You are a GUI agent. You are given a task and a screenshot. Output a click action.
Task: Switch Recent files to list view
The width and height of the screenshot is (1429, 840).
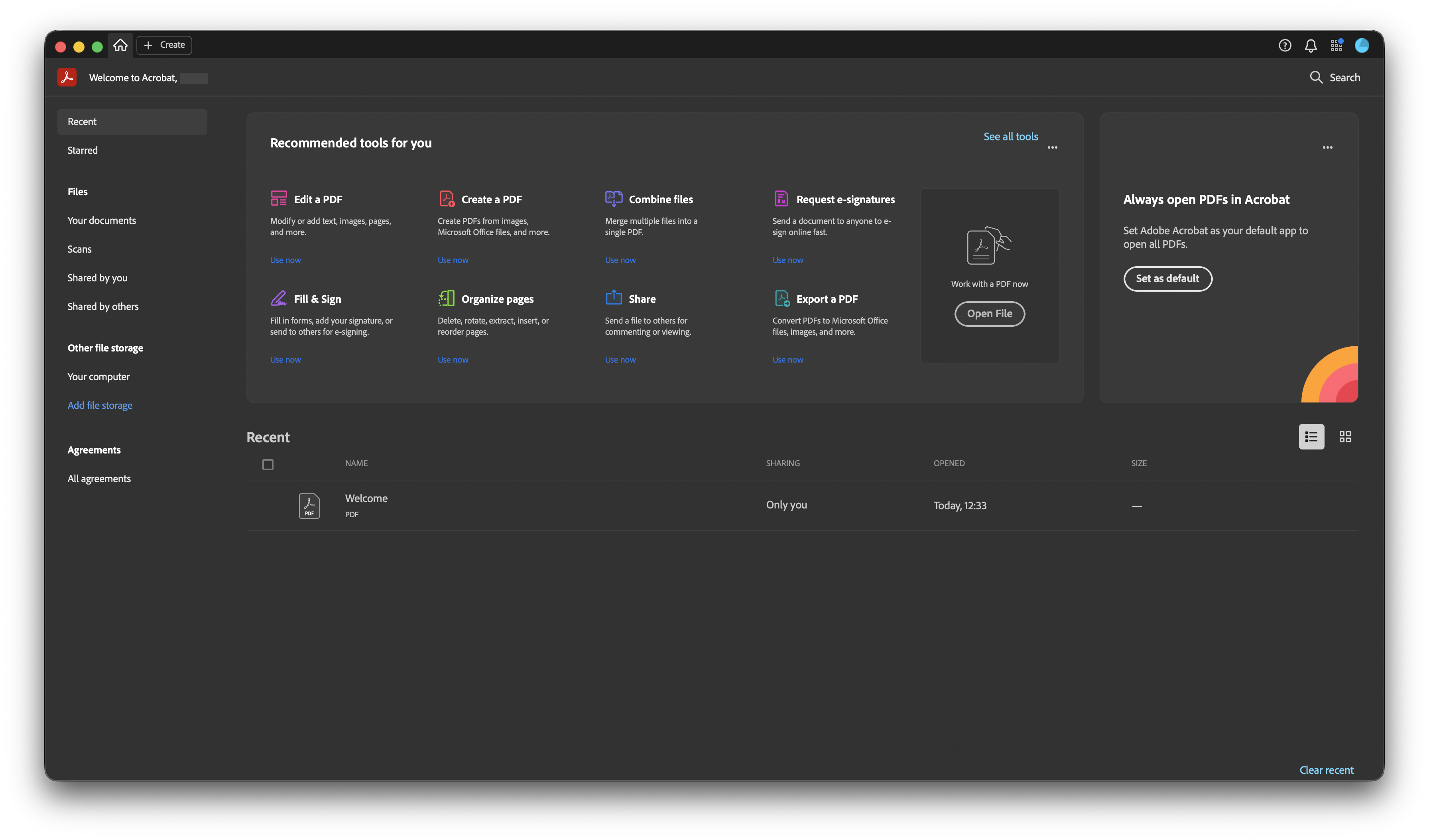[x=1311, y=436]
